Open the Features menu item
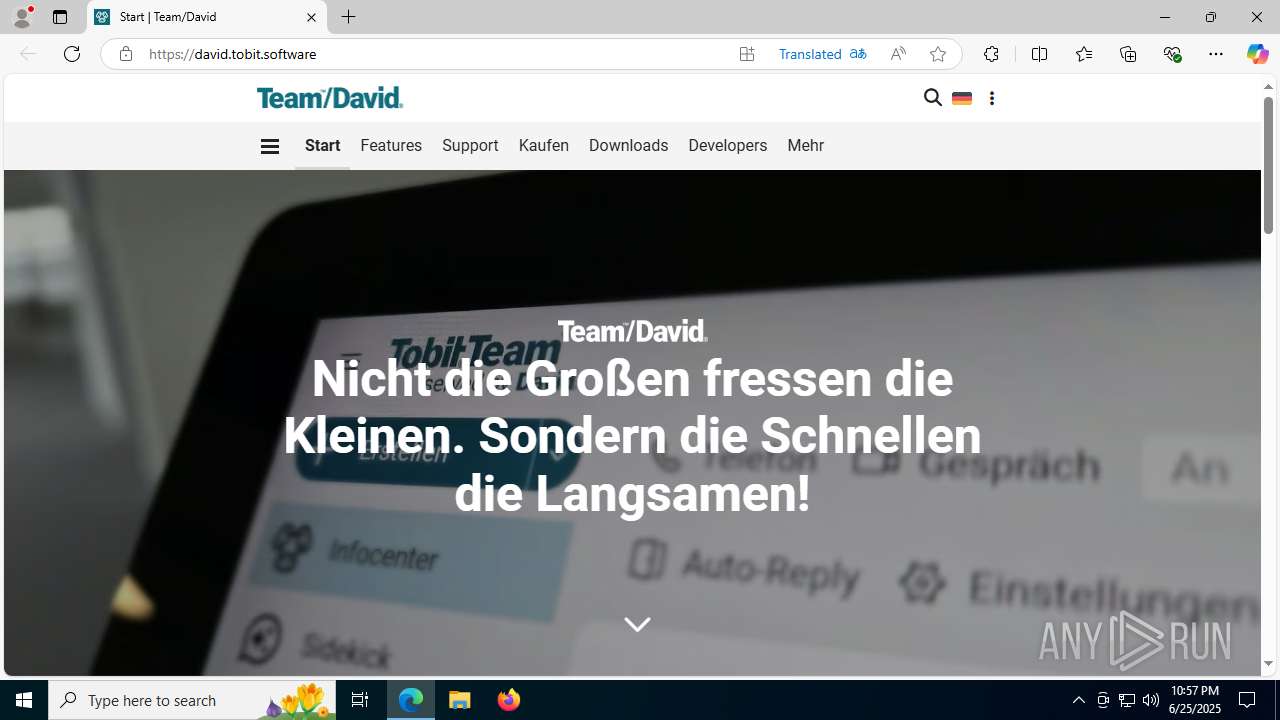The height and width of the screenshot is (720, 1280). (391, 146)
